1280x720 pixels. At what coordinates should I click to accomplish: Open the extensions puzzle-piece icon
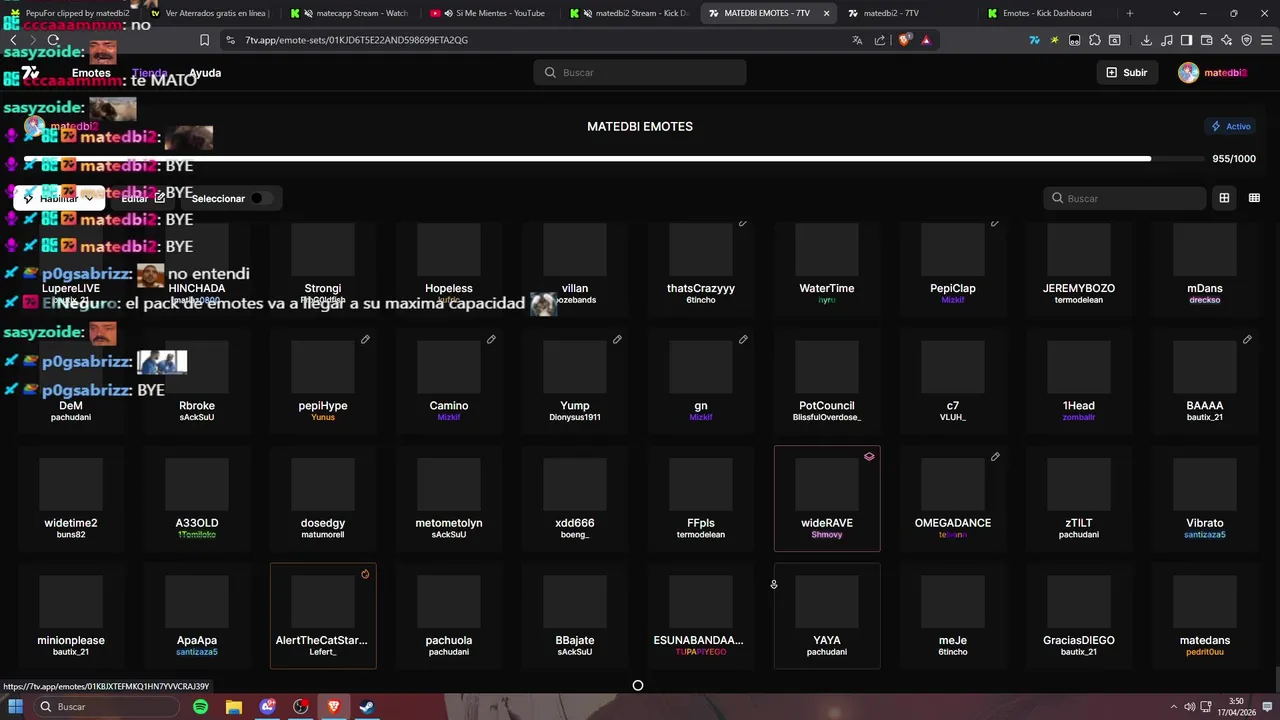click(x=1095, y=40)
